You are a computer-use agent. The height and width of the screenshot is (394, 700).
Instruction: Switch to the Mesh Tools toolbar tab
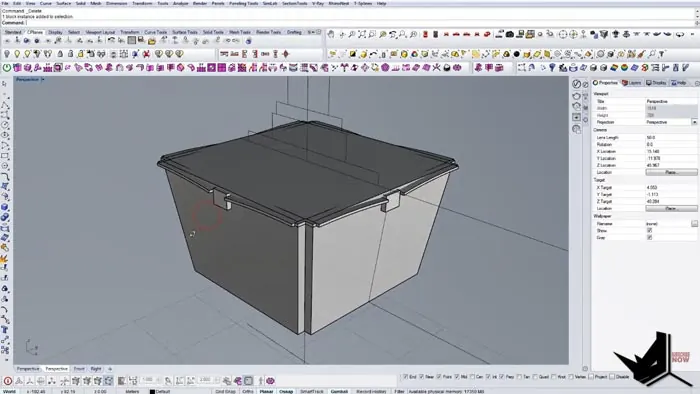coord(240,32)
